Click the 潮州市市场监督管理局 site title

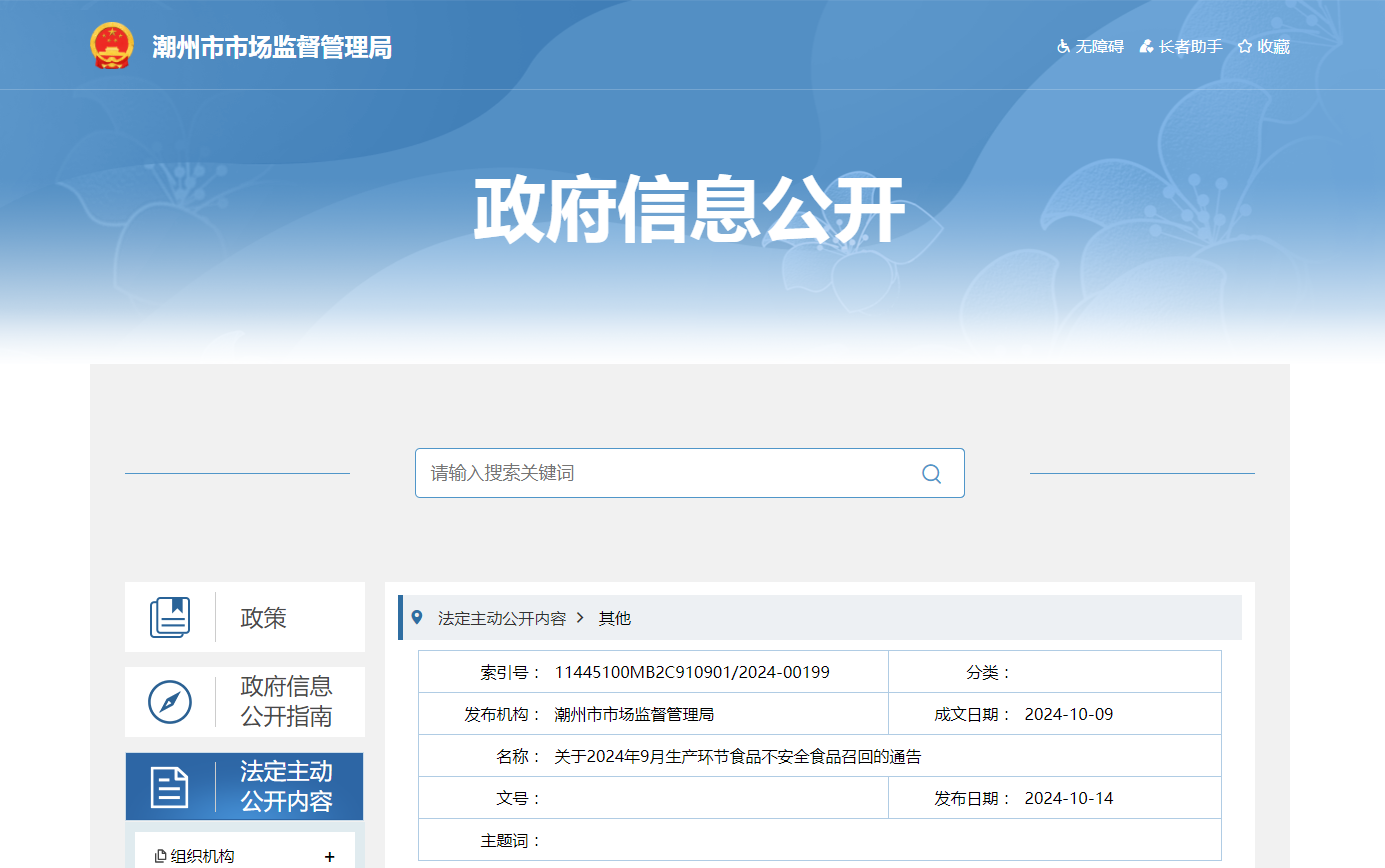tap(272, 47)
